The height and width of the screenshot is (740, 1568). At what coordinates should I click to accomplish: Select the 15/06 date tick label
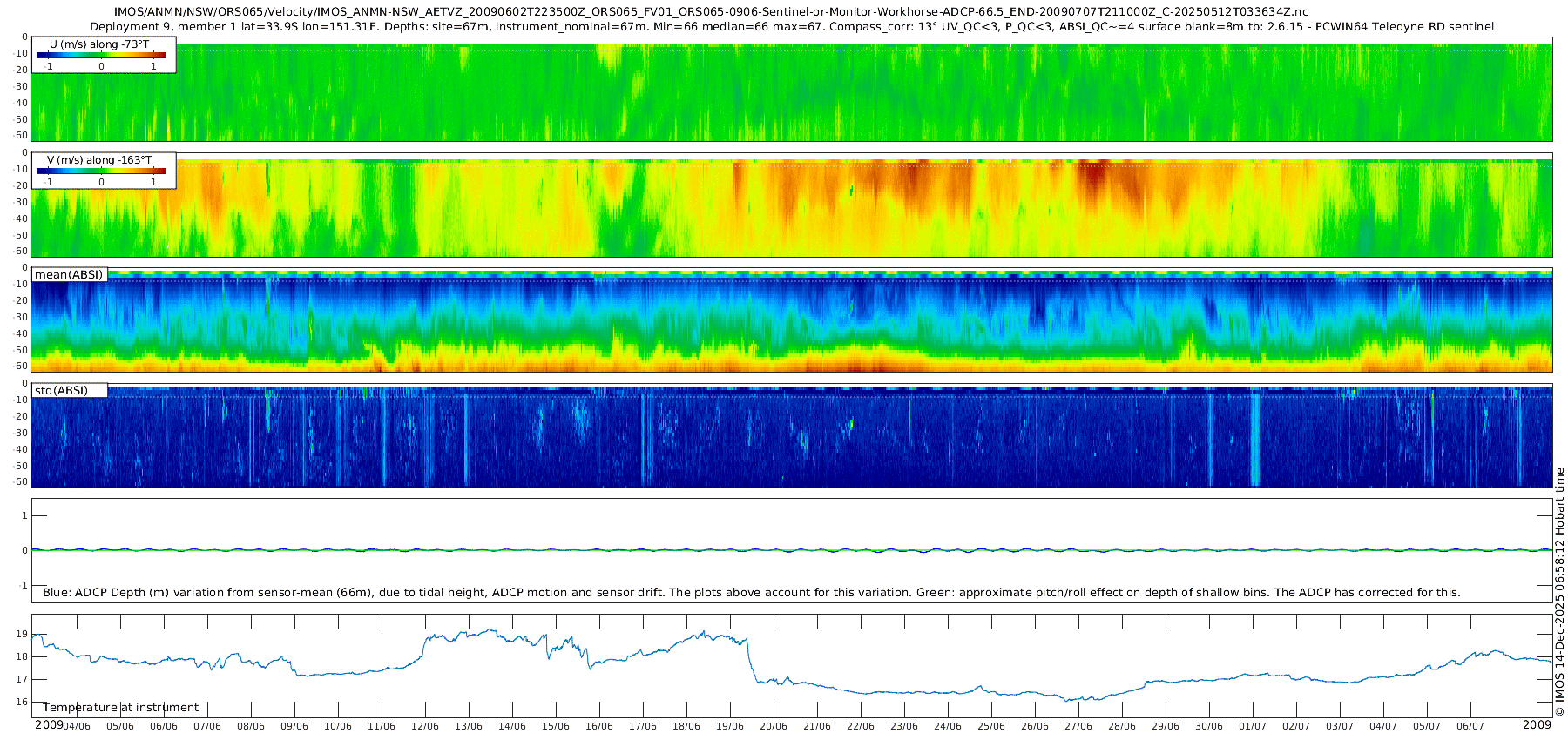click(556, 726)
